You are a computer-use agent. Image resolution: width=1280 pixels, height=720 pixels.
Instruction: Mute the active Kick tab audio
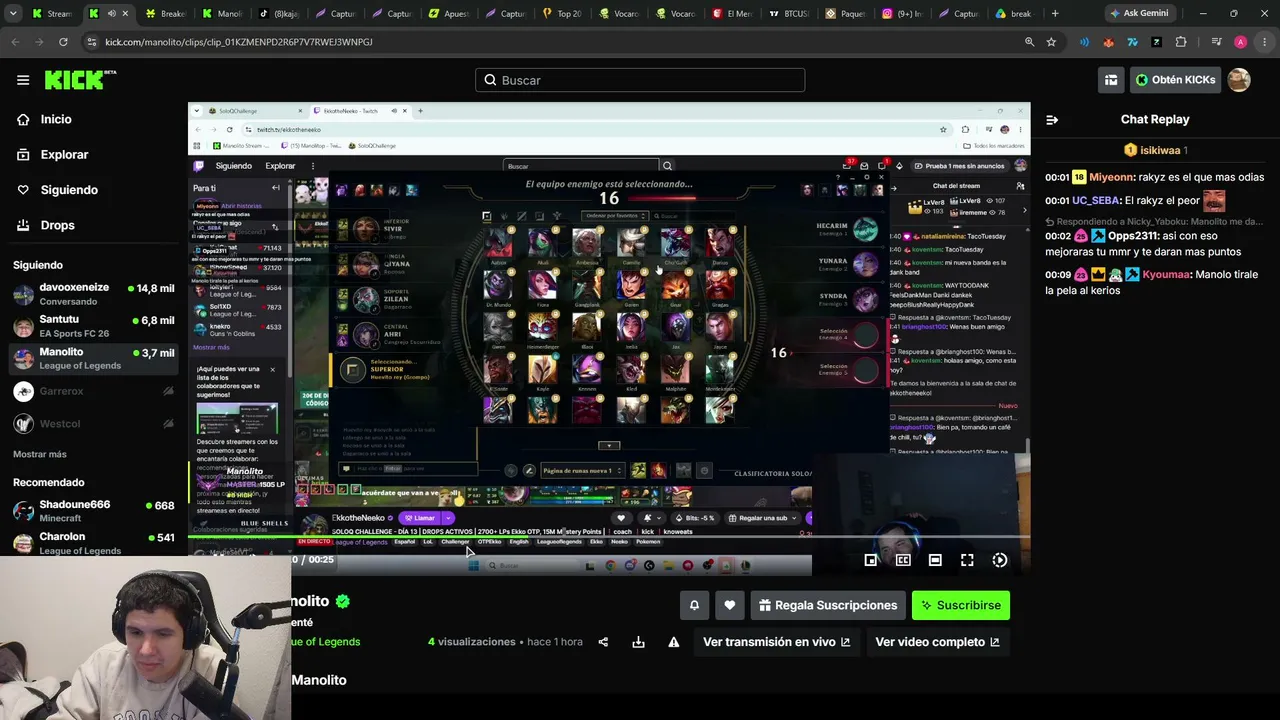(111, 14)
